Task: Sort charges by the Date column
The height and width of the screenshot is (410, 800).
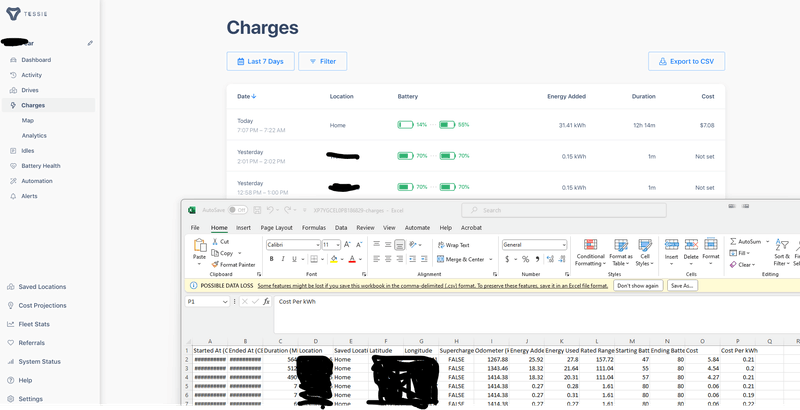Action: 246,96
